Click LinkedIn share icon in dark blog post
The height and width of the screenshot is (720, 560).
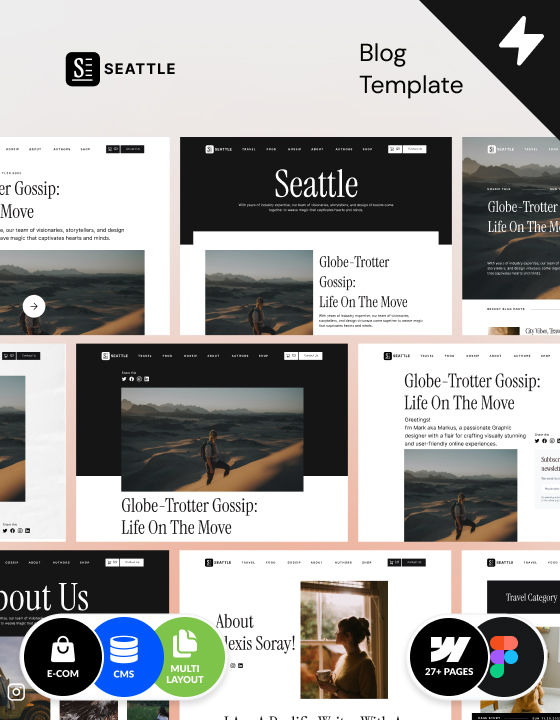pyautogui.click(x=146, y=379)
